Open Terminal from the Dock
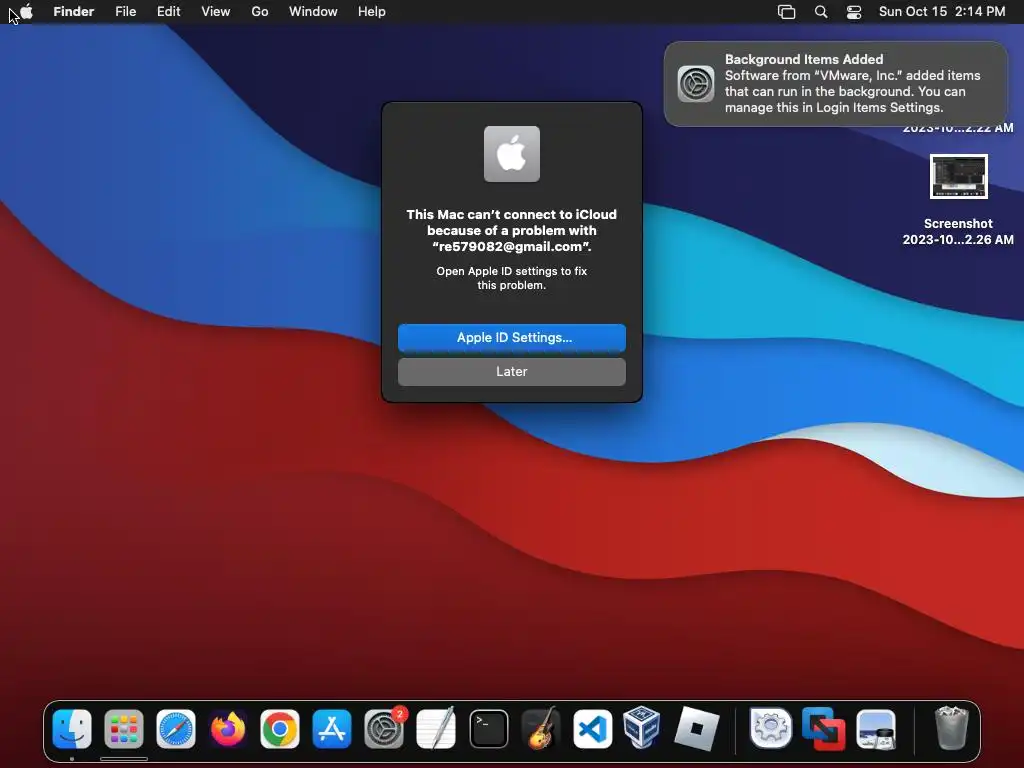 (x=488, y=729)
